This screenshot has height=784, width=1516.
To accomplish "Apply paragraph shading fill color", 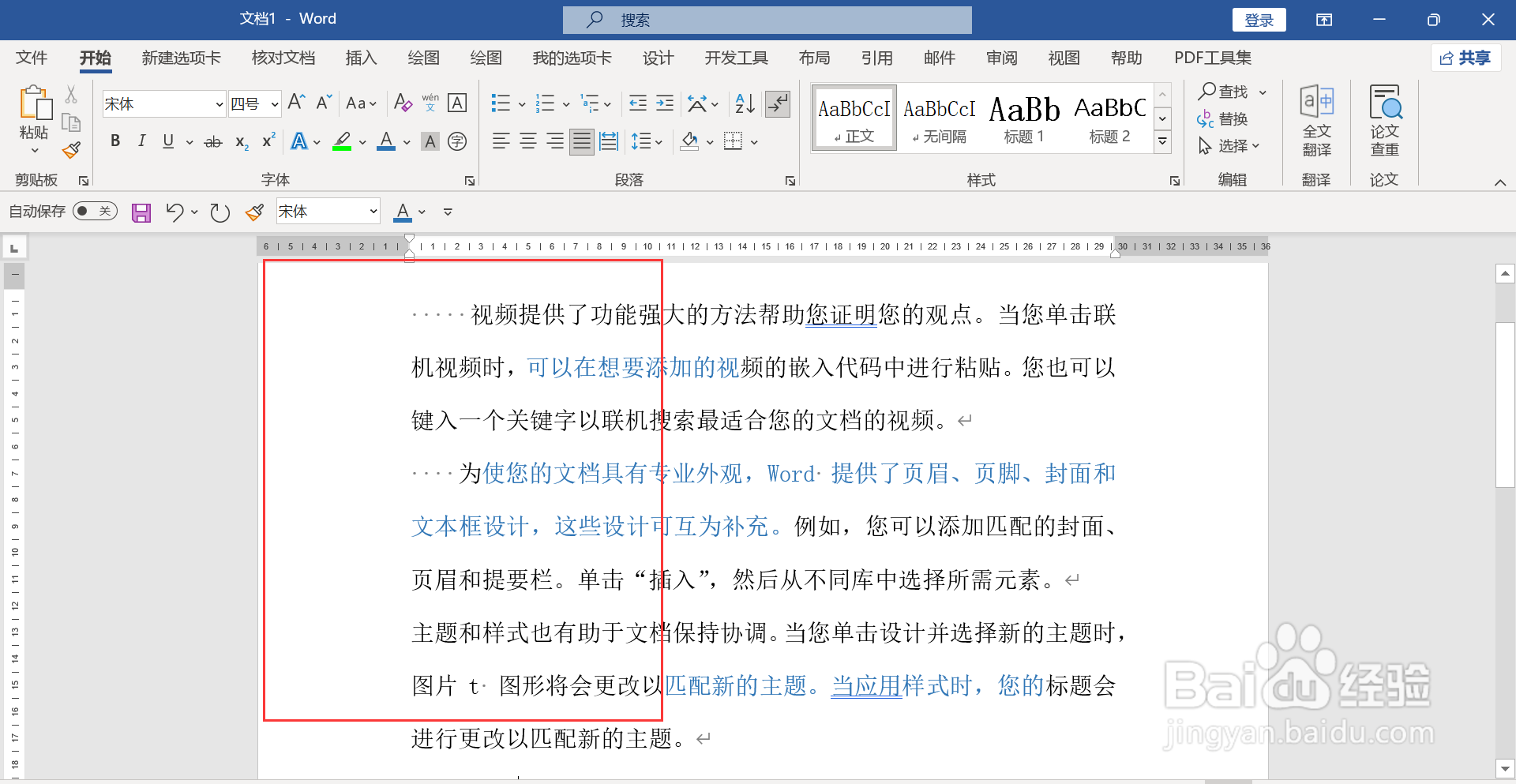I will [x=689, y=141].
